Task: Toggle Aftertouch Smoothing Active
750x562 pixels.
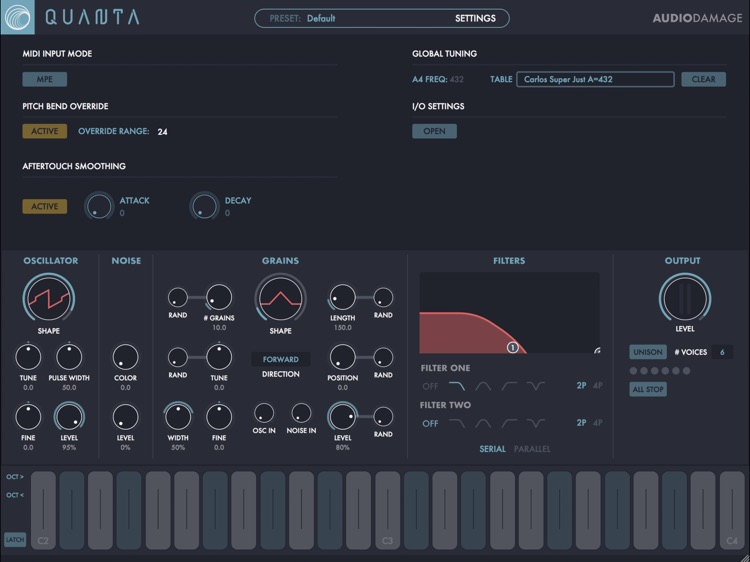Action: coord(44,207)
